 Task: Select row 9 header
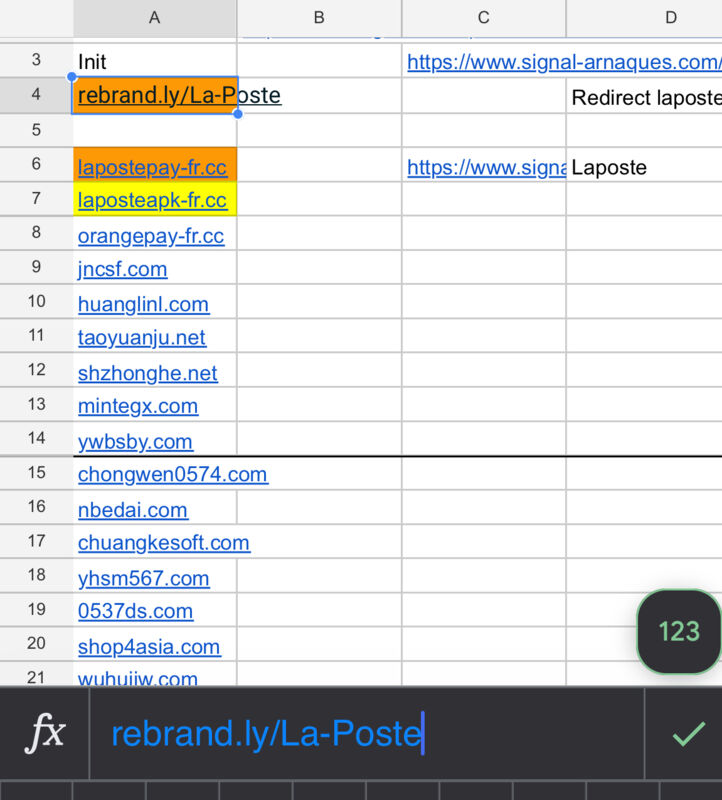36,267
